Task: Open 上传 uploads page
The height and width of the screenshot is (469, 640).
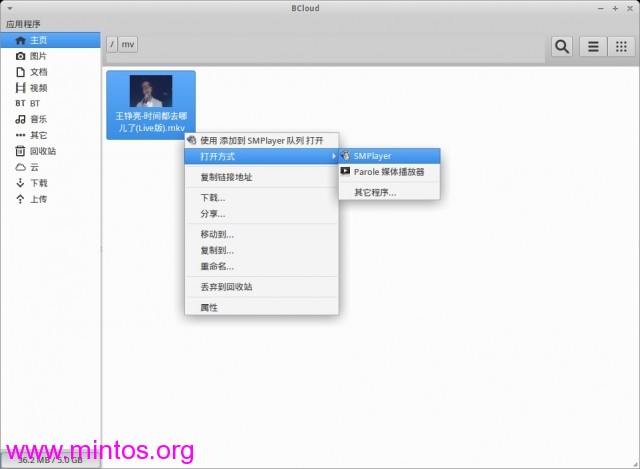Action: (51, 199)
